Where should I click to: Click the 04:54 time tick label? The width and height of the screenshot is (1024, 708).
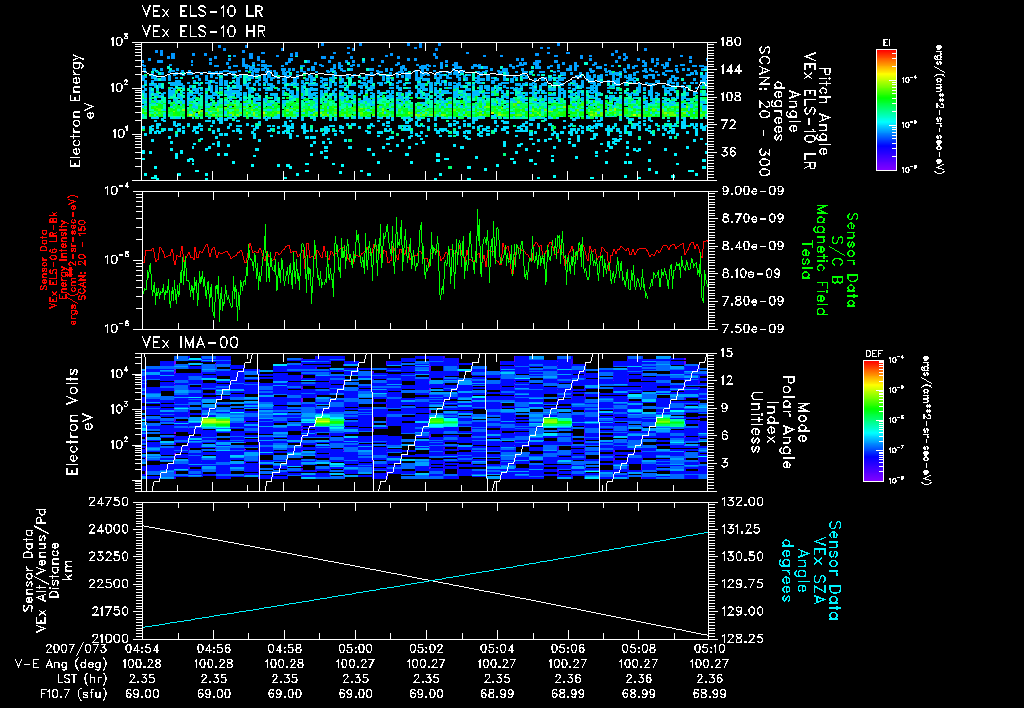(x=142, y=649)
